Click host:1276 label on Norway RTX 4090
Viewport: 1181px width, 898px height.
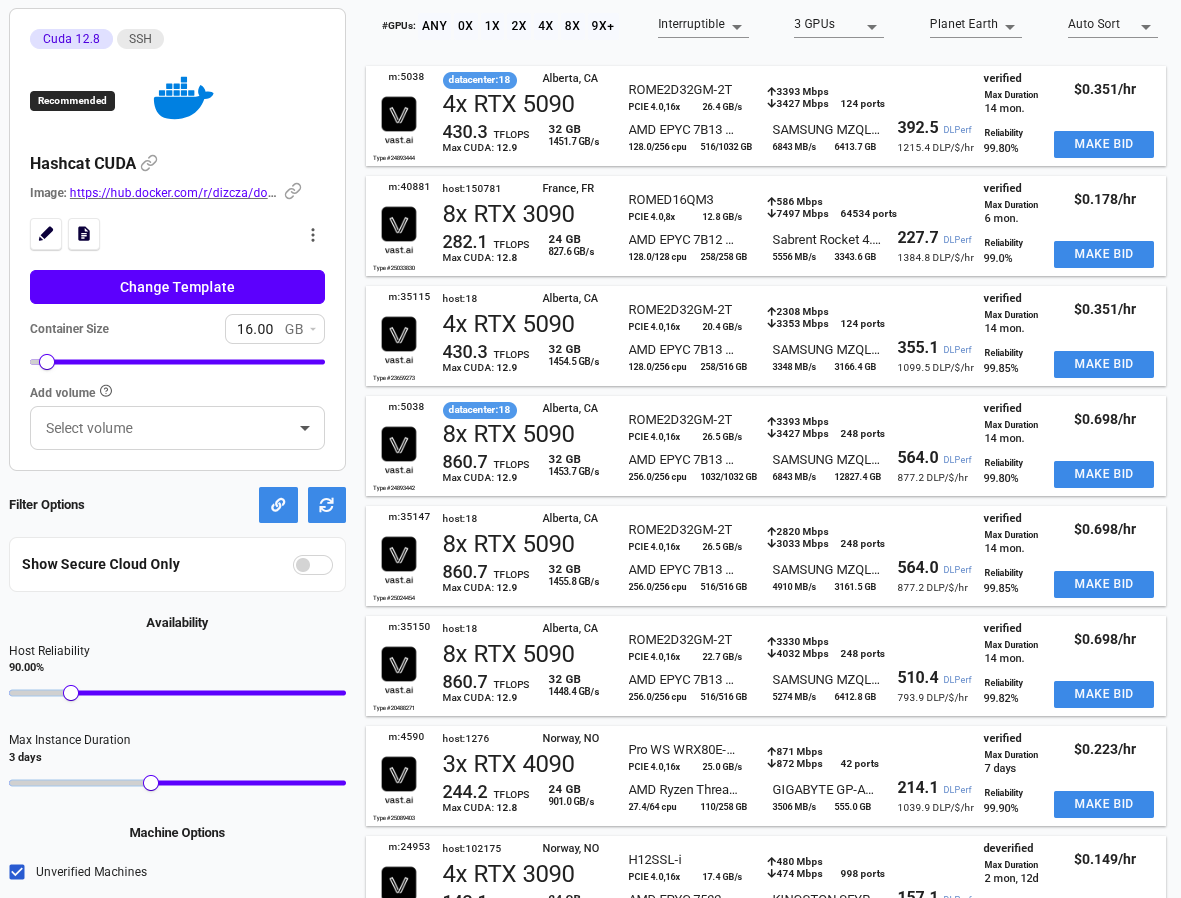click(465, 738)
